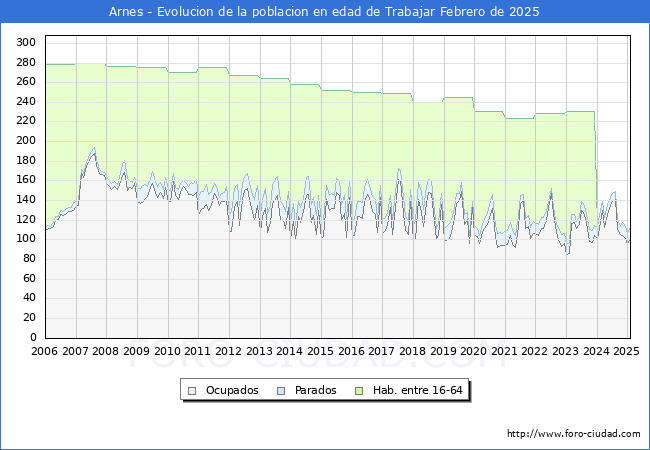Image resolution: width=650 pixels, height=450 pixels.
Task: Click the 2020 x-axis year label
Action: click(x=473, y=351)
